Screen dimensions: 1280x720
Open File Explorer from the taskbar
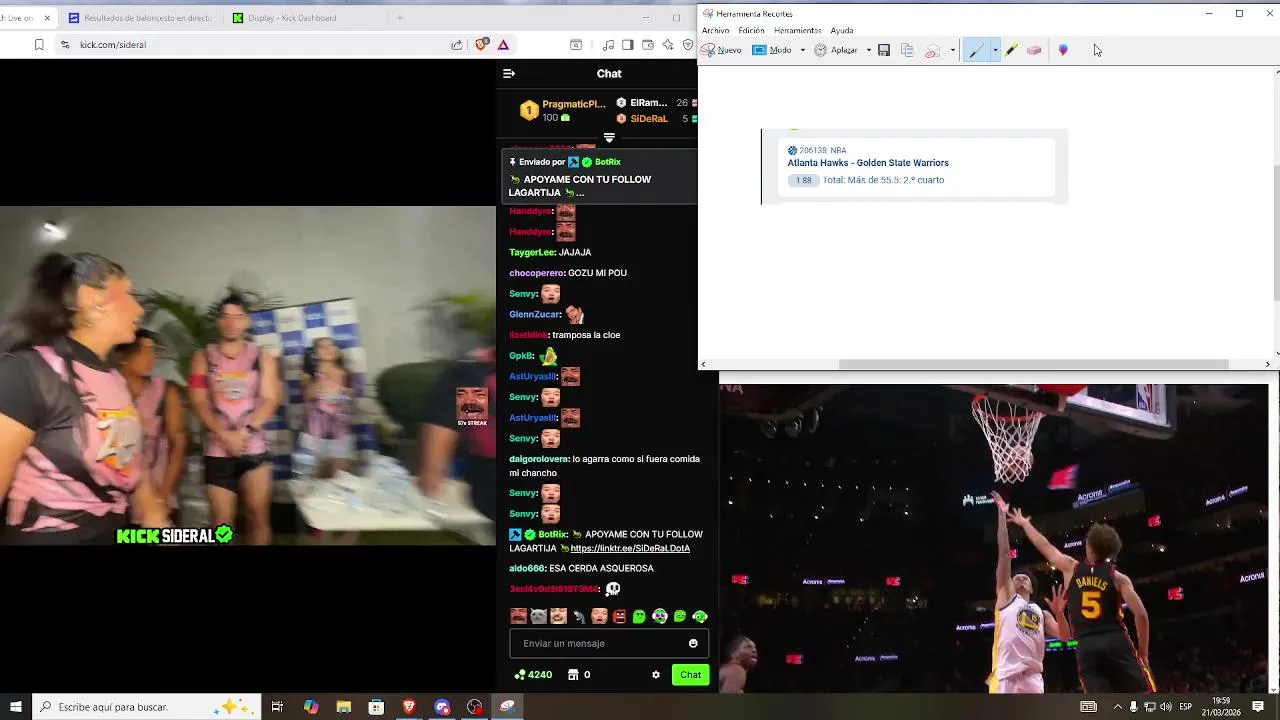pyautogui.click(x=343, y=707)
